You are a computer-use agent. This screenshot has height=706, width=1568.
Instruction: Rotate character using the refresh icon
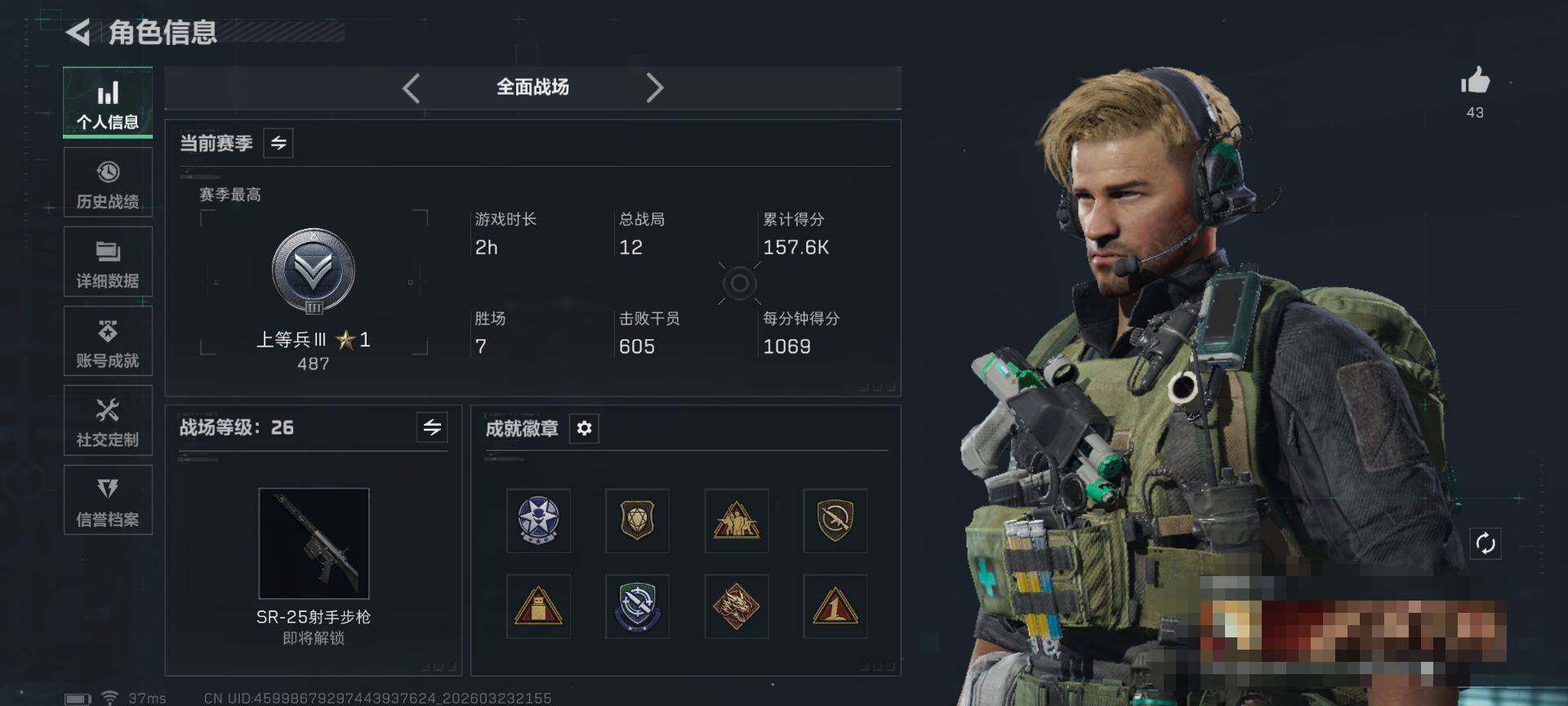(1486, 543)
